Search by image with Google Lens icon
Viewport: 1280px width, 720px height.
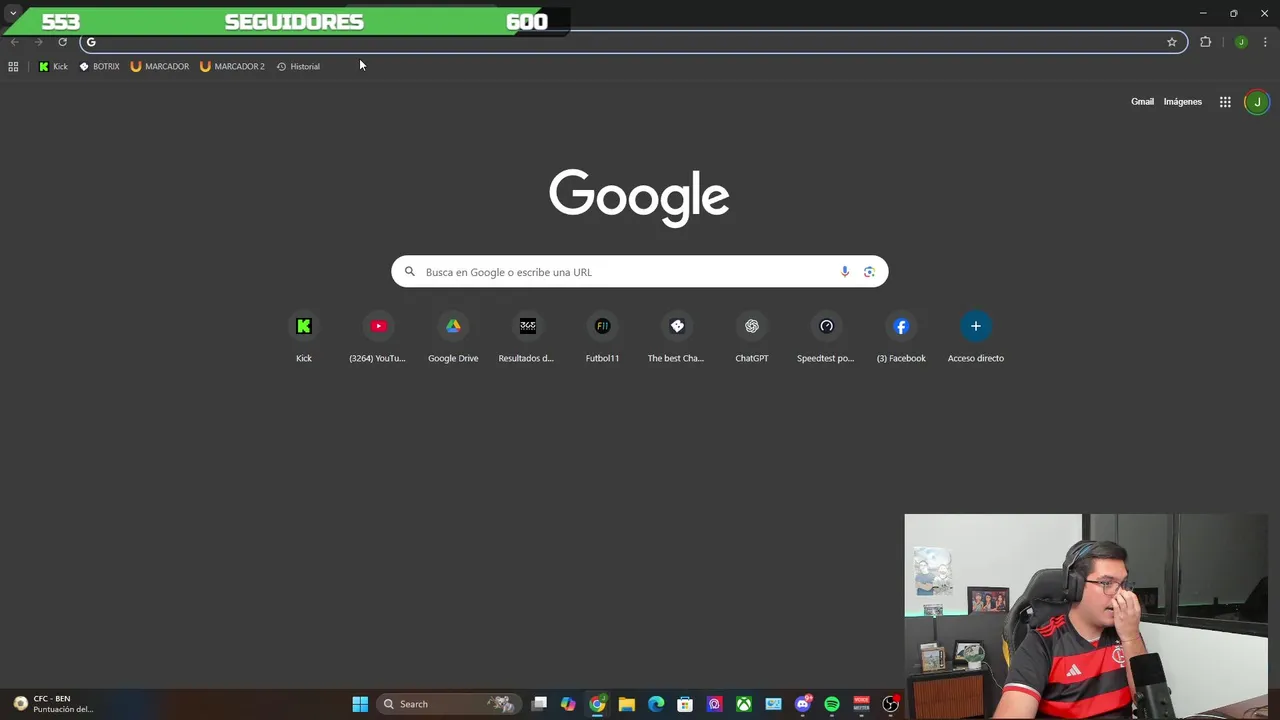(869, 272)
